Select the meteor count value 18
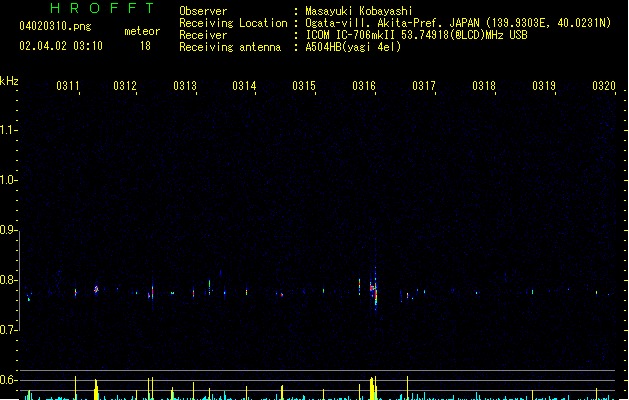Image resolution: width=629 pixels, height=400 pixels. (x=145, y=46)
